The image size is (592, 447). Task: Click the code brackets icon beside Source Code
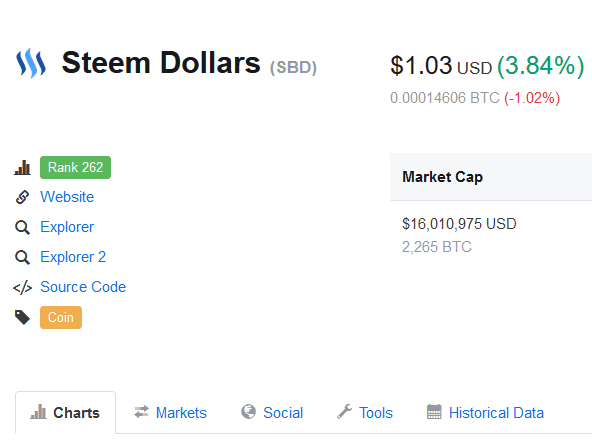pos(22,288)
